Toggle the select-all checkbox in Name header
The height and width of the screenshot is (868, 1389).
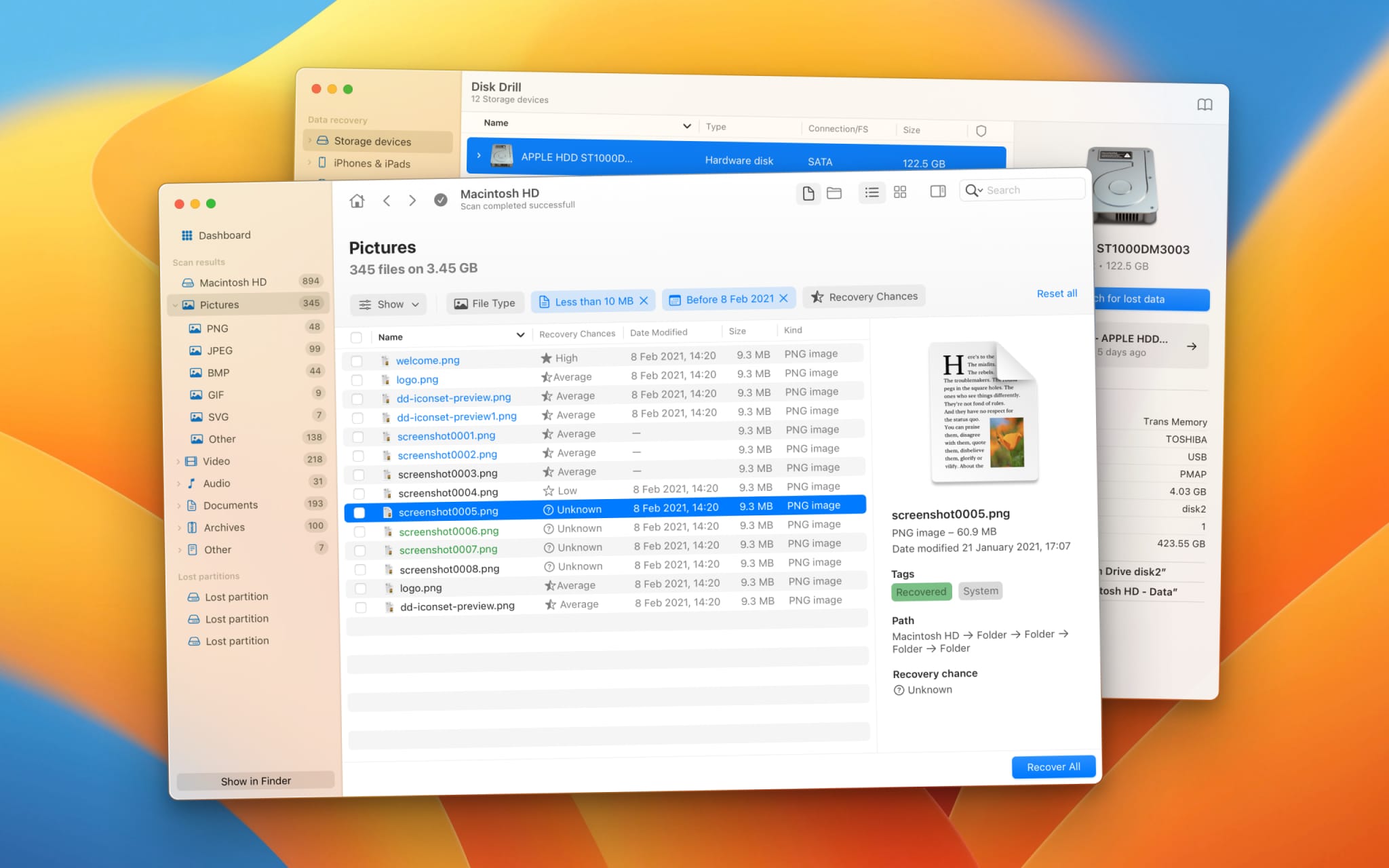[356, 338]
